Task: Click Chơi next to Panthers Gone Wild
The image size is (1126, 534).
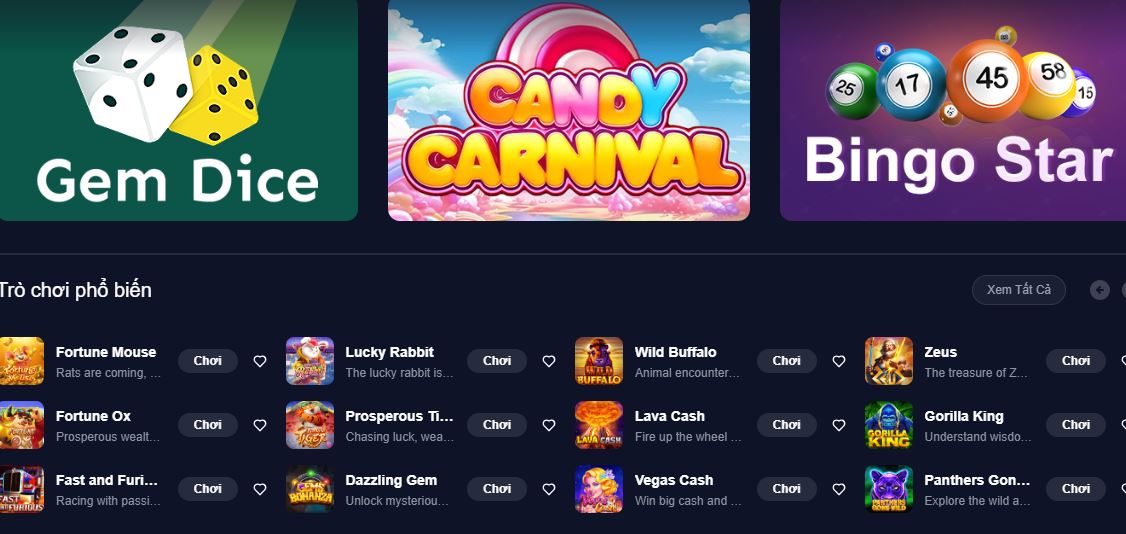Action: pos(1076,489)
